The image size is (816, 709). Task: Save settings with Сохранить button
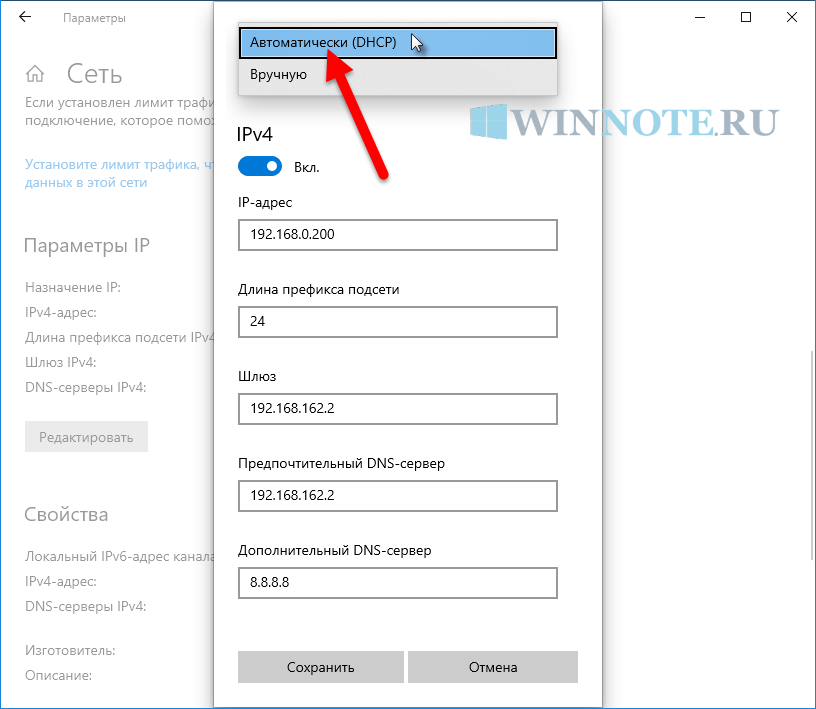[x=321, y=667]
